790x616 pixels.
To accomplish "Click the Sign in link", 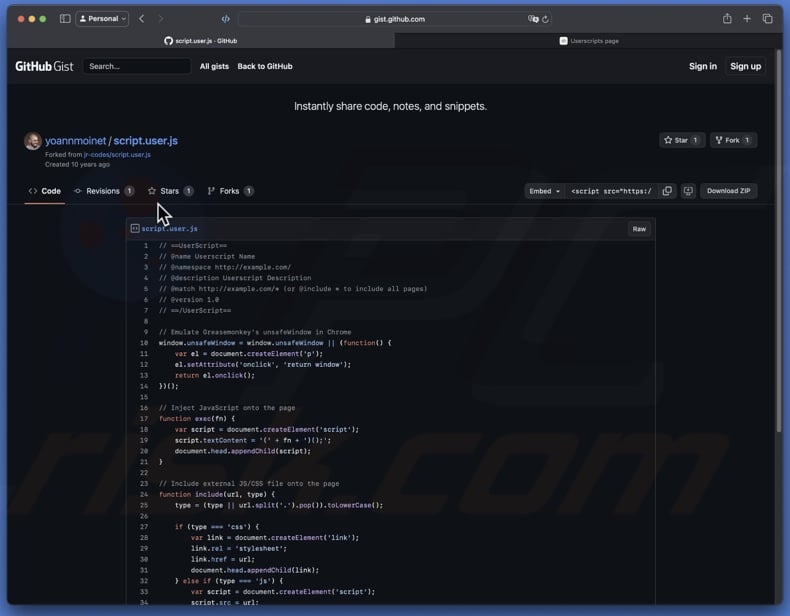I will [x=702, y=66].
